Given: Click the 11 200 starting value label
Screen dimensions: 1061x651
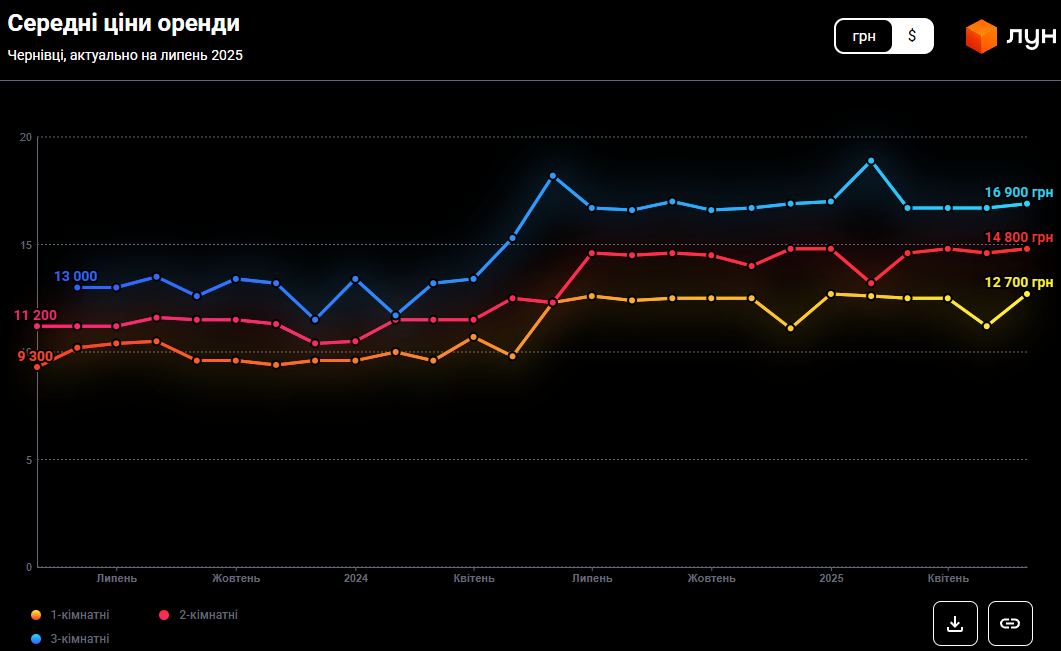Looking at the screenshot, I should [35, 315].
